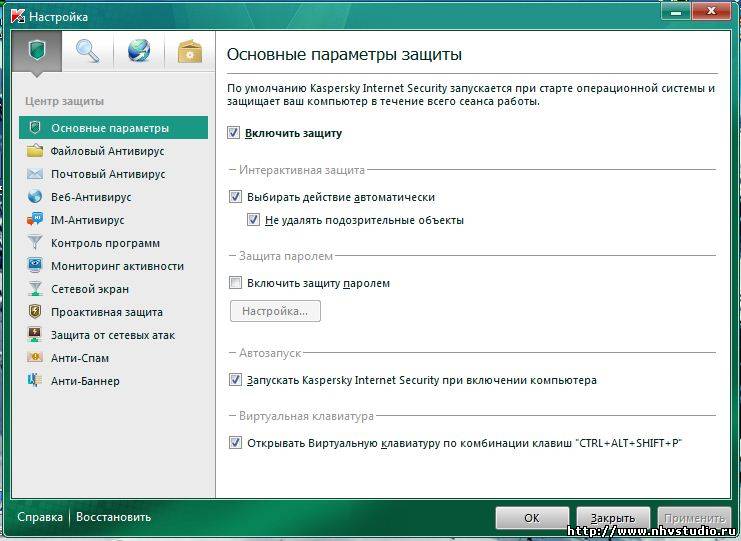Click the Восстановить link
Image resolution: width=741 pixels, height=541 pixels.
[113, 516]
